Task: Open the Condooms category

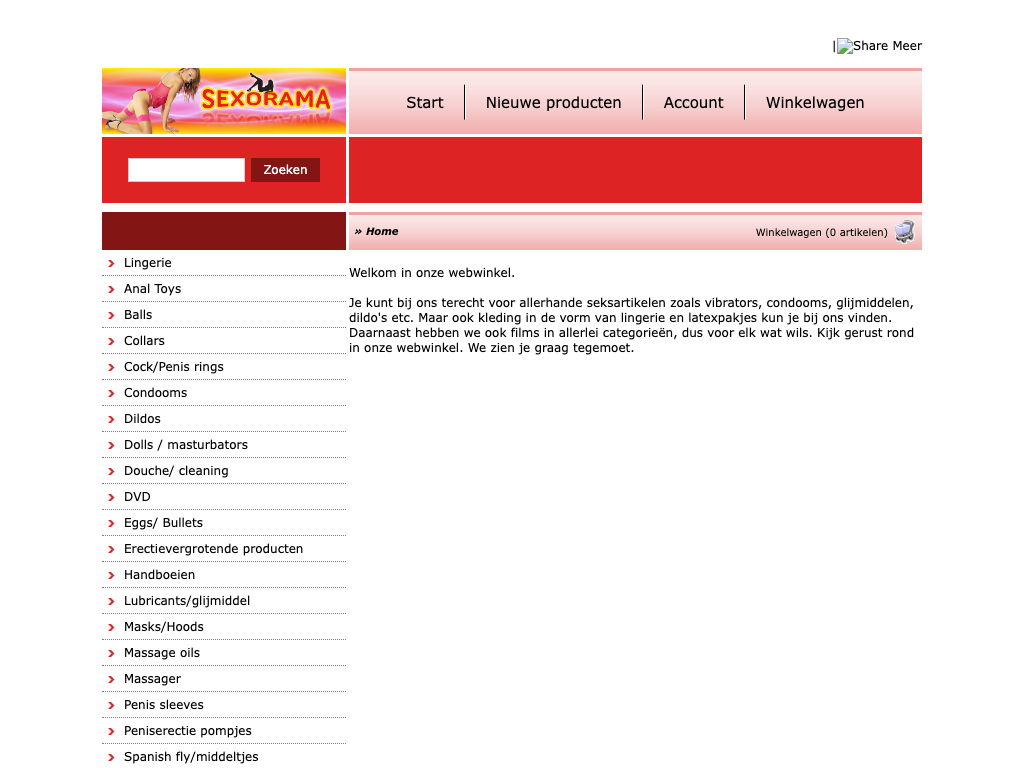Action: 155,392
